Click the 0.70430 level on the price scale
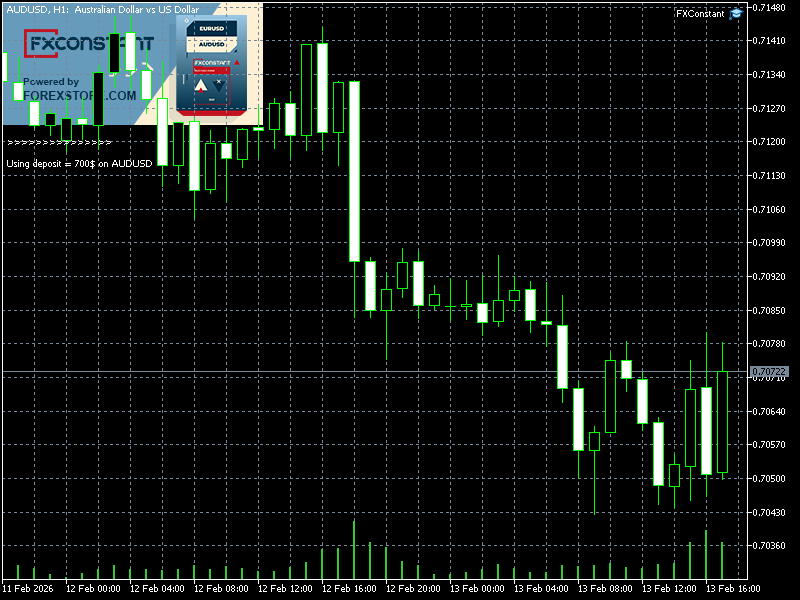800x600 pixels. click(x=769, y=512)
